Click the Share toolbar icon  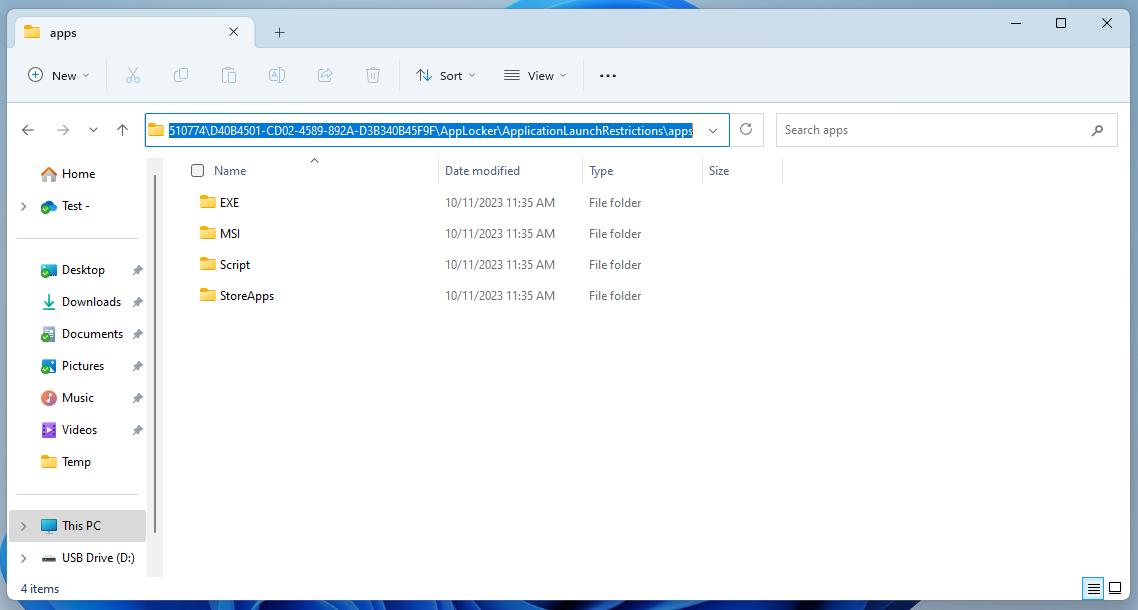pyautogui.click(x=325, y=75)
